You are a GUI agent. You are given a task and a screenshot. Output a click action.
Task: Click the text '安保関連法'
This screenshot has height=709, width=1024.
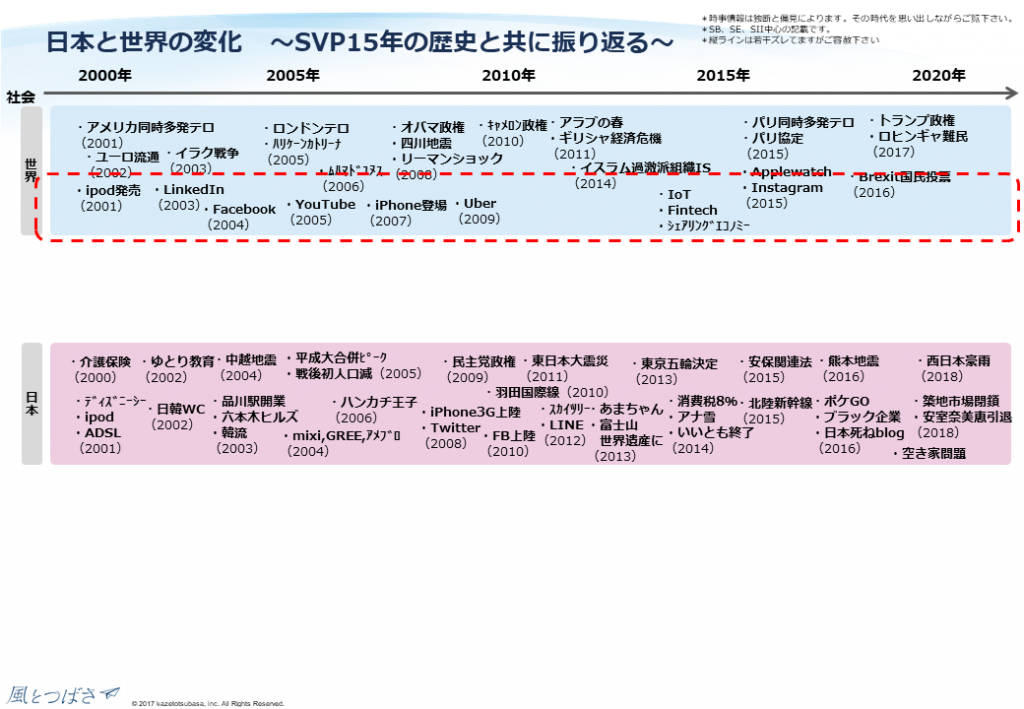click(x=780, y=362)
